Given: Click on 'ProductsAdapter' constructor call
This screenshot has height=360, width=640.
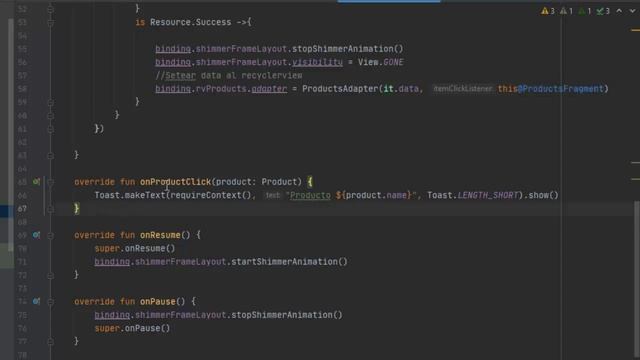Looking at the screenshot, I should click(340, 89).
